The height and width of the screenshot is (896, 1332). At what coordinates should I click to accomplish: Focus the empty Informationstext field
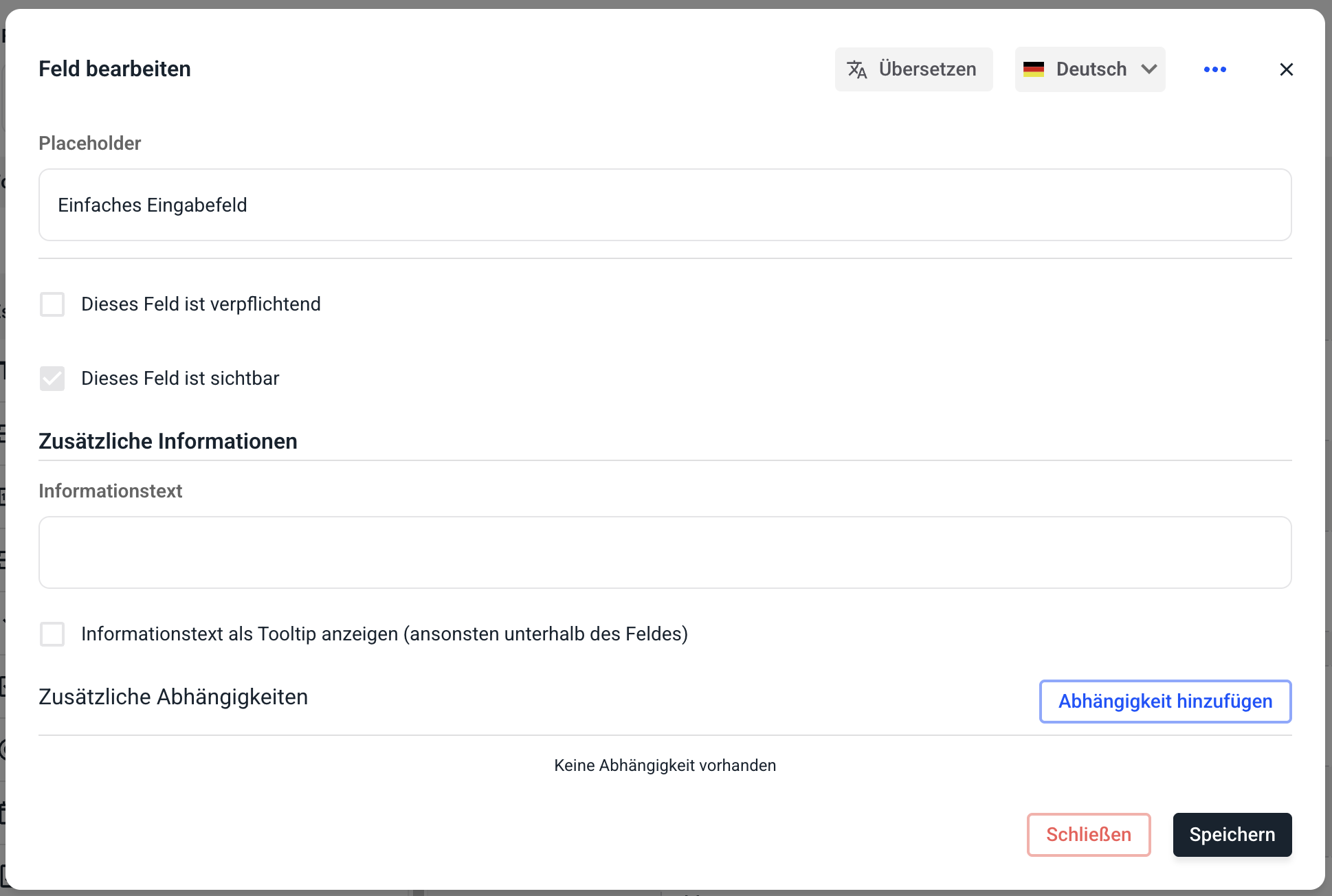665,552
